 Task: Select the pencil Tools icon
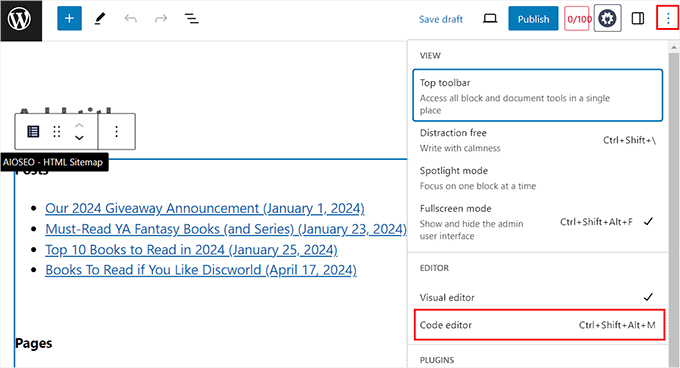click(x=100, y=19)
